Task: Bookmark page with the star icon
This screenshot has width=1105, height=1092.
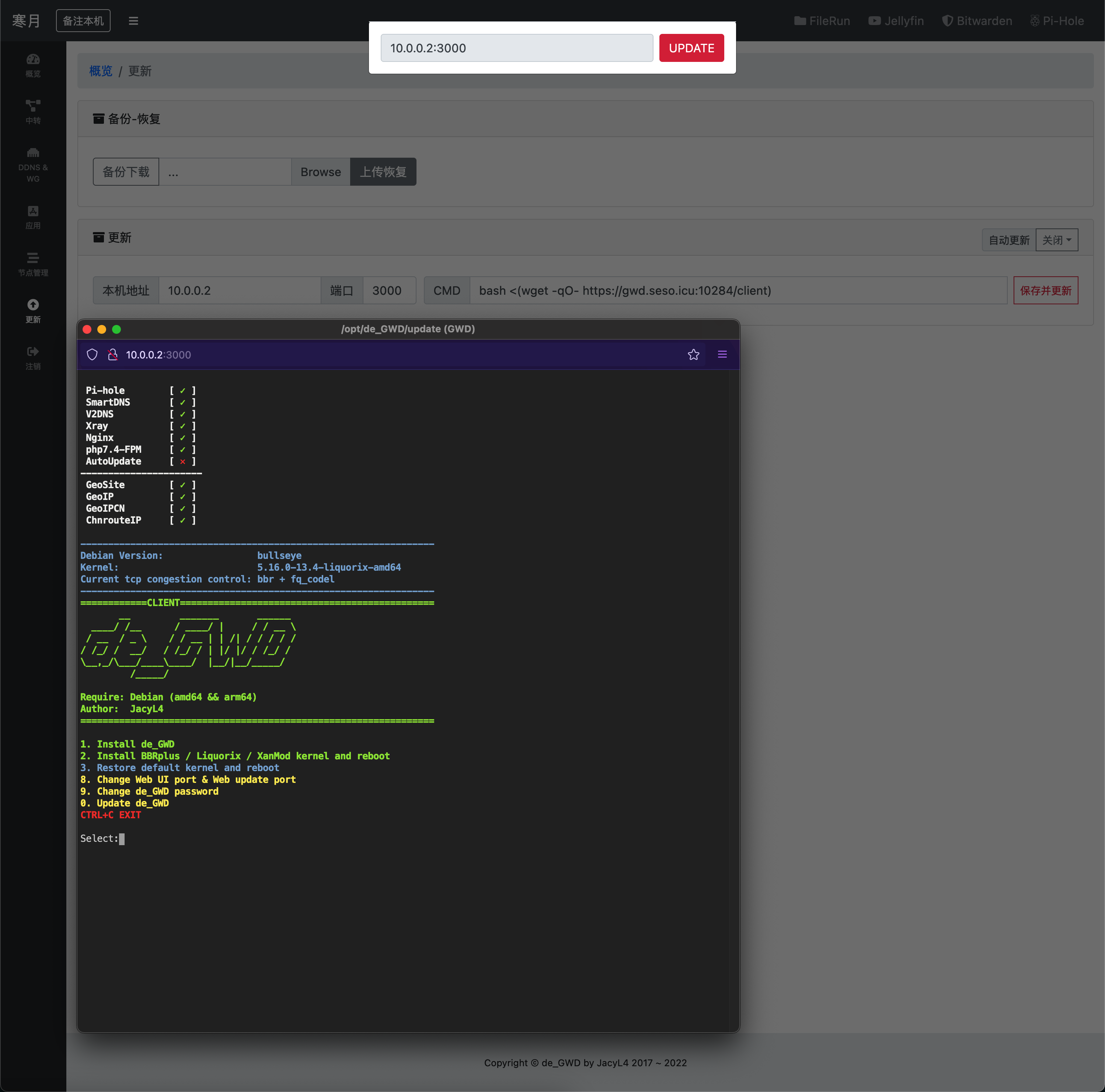Action: (693, 354)
